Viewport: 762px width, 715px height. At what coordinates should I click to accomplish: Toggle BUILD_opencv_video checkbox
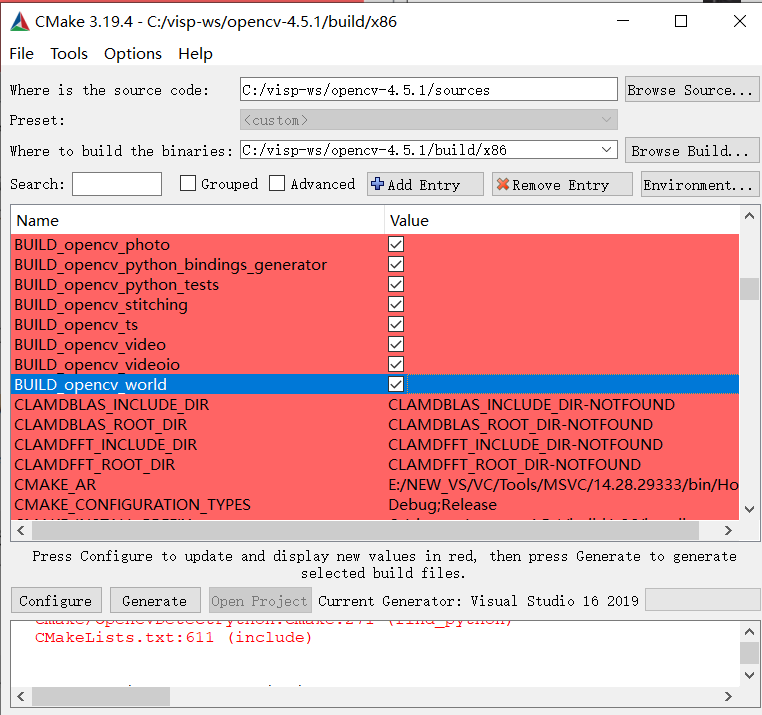[x=396, y=345]
